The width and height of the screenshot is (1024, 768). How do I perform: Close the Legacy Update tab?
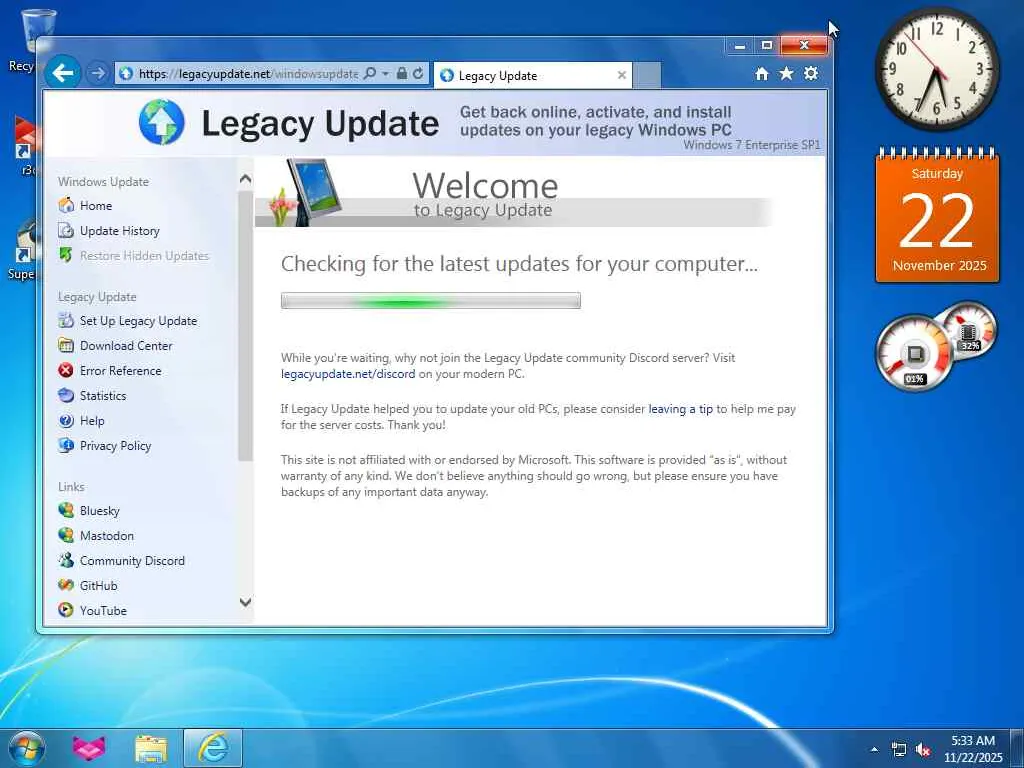622,75
